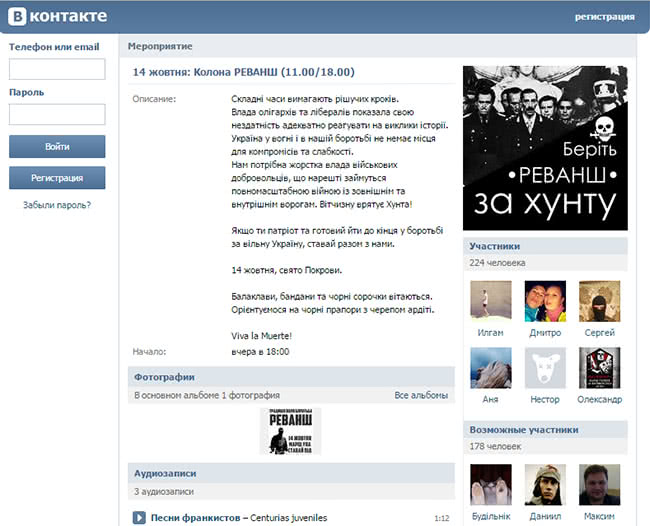Viewport: 650px width, 526px height.
Task: Click the Забыли пароль? link
Action: pos(57,205)
